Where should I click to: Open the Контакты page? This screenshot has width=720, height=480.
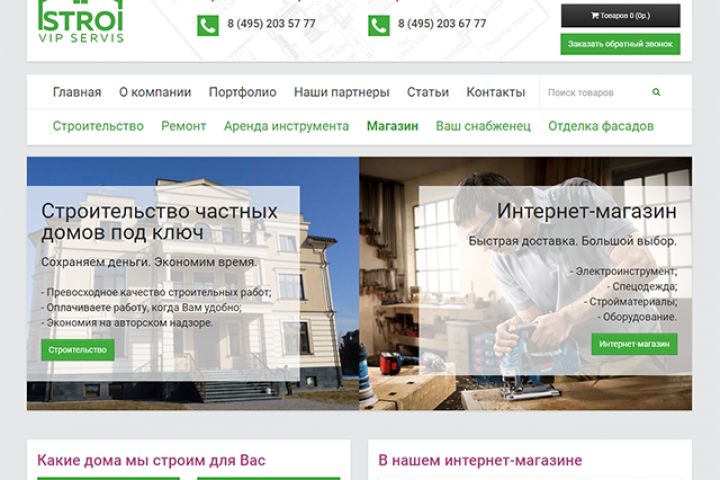tap(495, 92)
